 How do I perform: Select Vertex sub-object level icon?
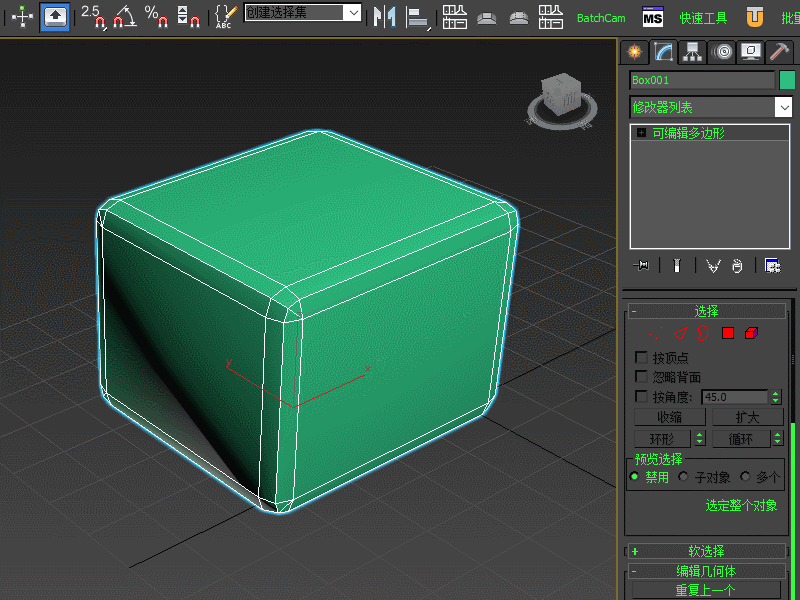click(655, 333)
